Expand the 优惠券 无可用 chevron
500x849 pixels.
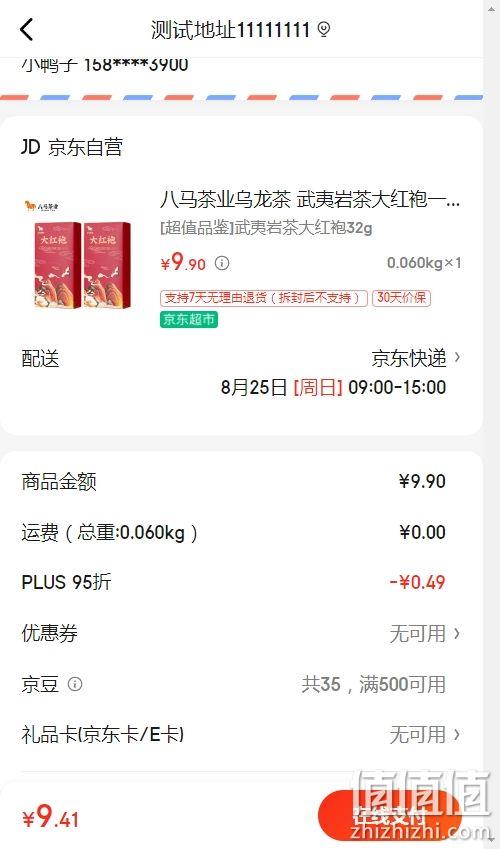pyautogui.click(x=457, y=633)
